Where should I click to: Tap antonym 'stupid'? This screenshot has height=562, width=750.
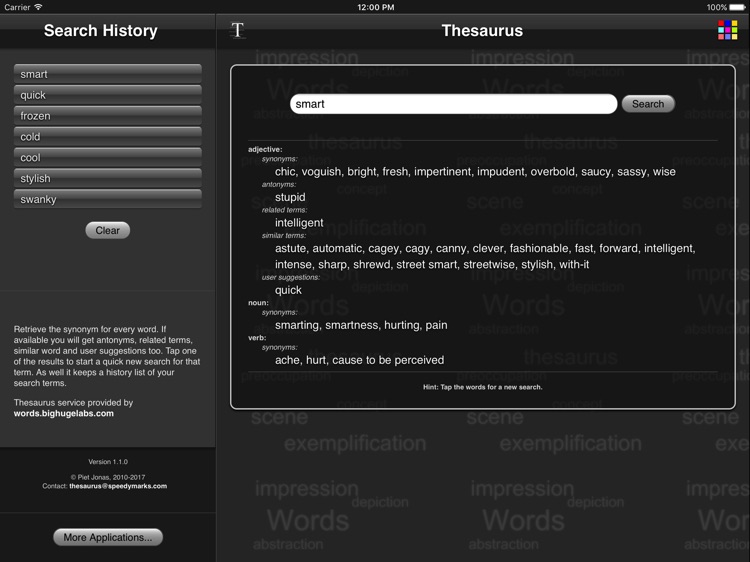pyautogui.click(x=290, y=197)
